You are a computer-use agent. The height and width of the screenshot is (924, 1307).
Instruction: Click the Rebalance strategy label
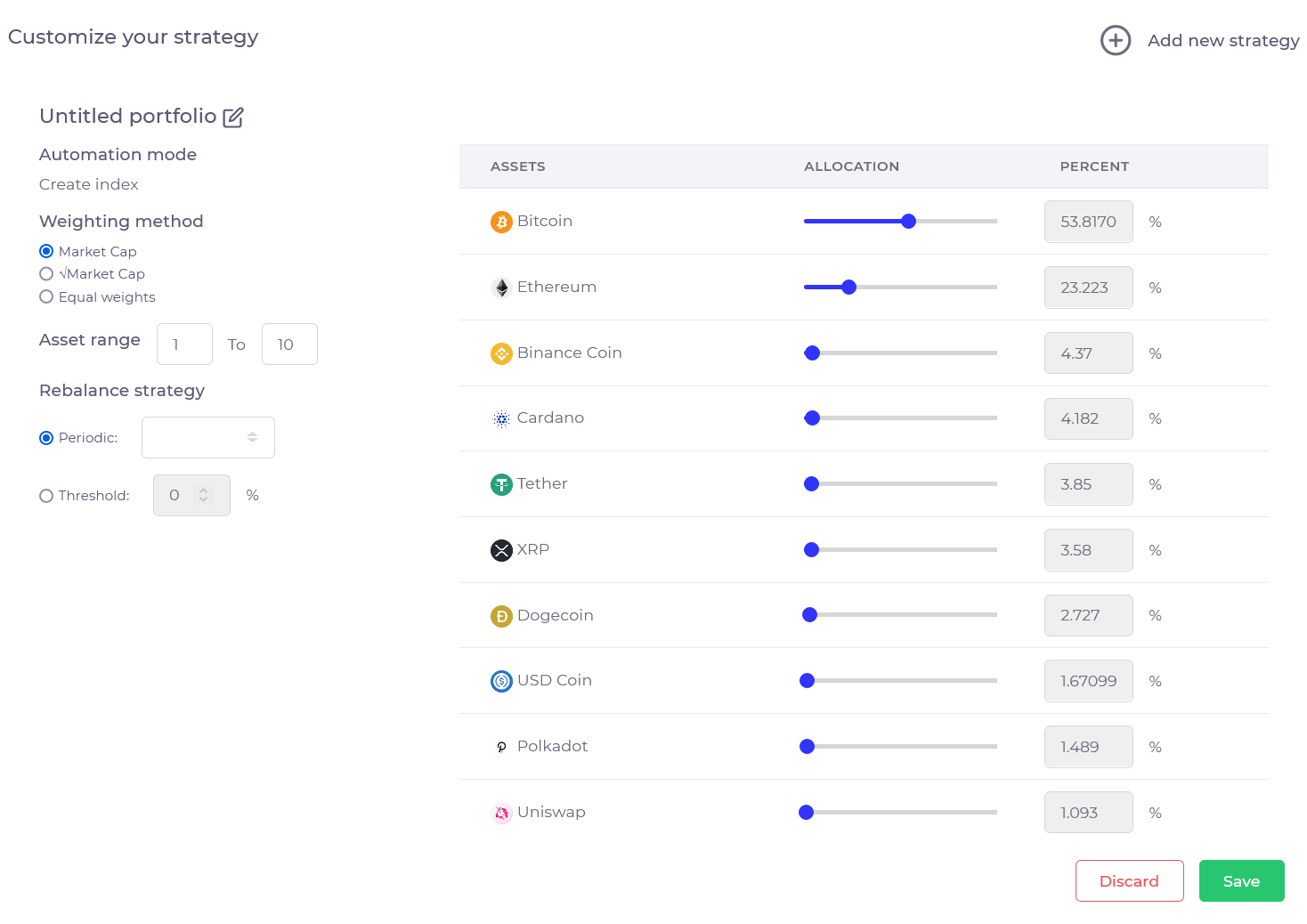coord(122,391)
